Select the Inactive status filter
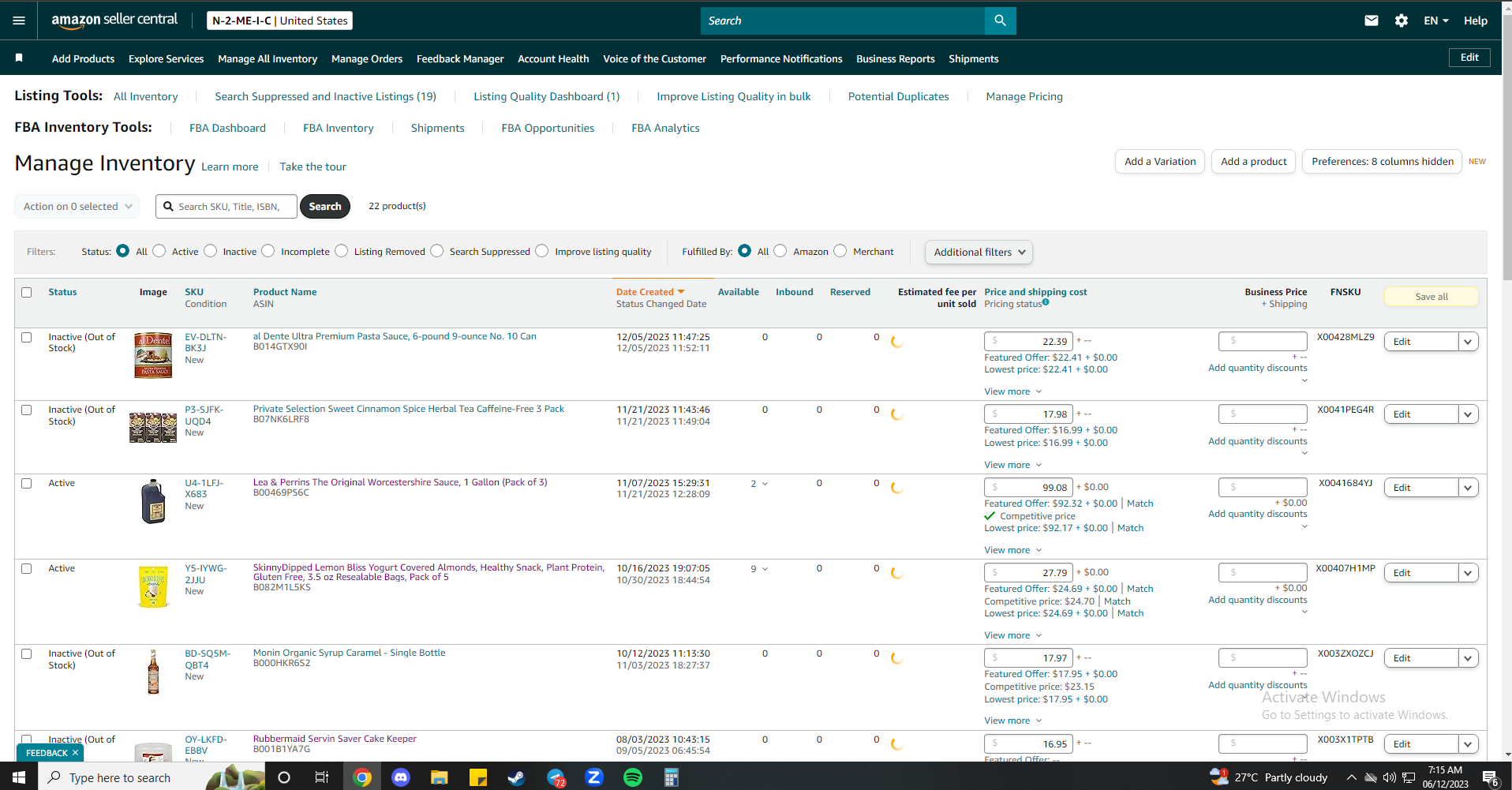 click(x=211, y=251)
